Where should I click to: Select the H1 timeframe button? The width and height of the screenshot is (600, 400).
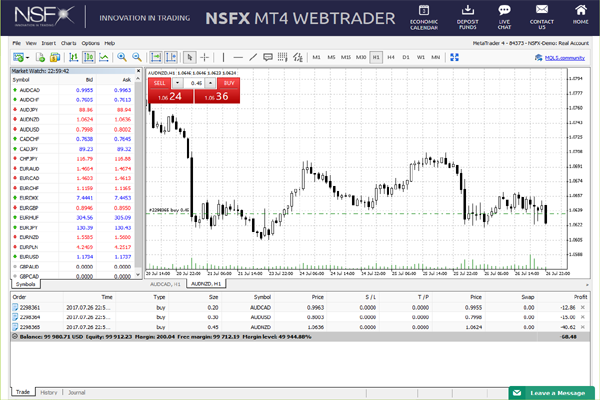point(376,57)
